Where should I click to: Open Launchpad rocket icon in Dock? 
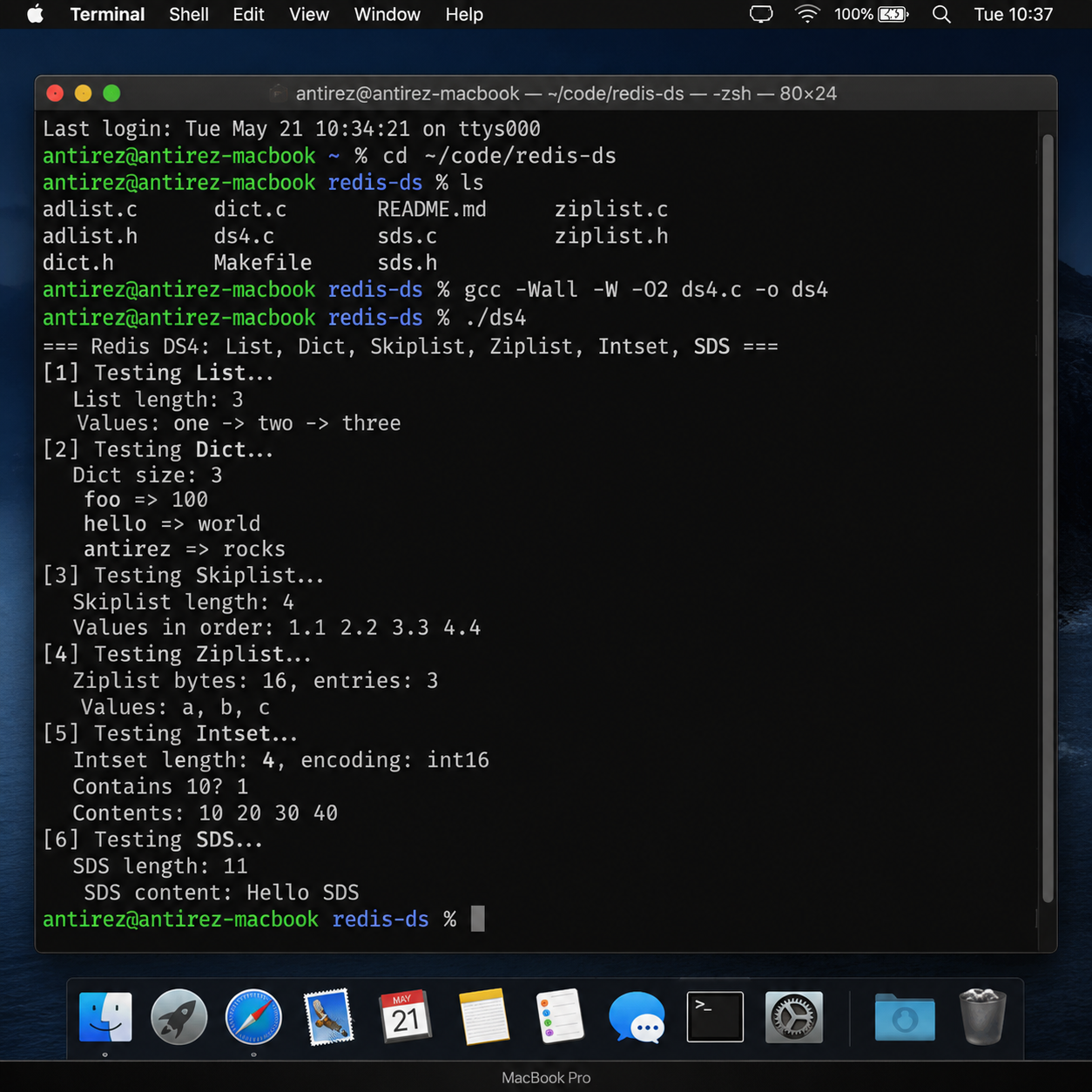(x=179, y=1016)
